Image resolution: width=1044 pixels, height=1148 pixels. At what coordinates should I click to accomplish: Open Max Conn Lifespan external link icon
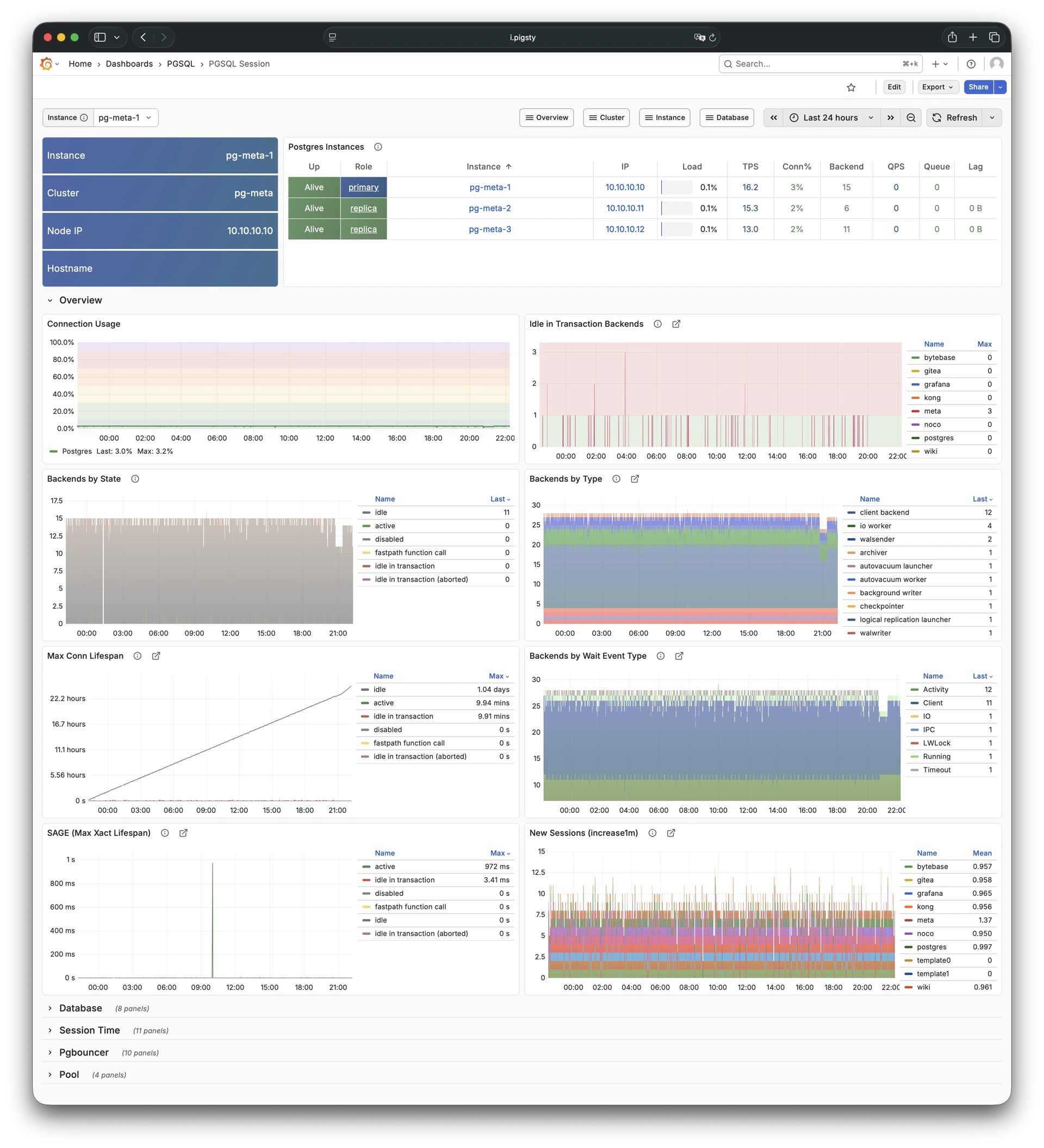(156, 656)
